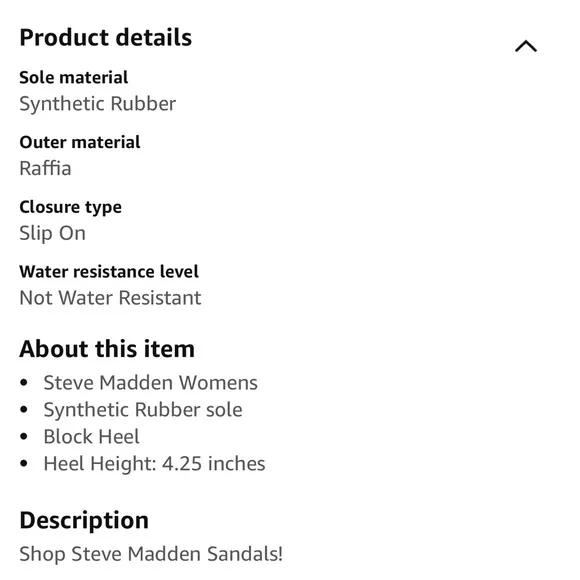The image size is (580, 580).
Task: Click the Product details heading
Action: pos(106,37)
